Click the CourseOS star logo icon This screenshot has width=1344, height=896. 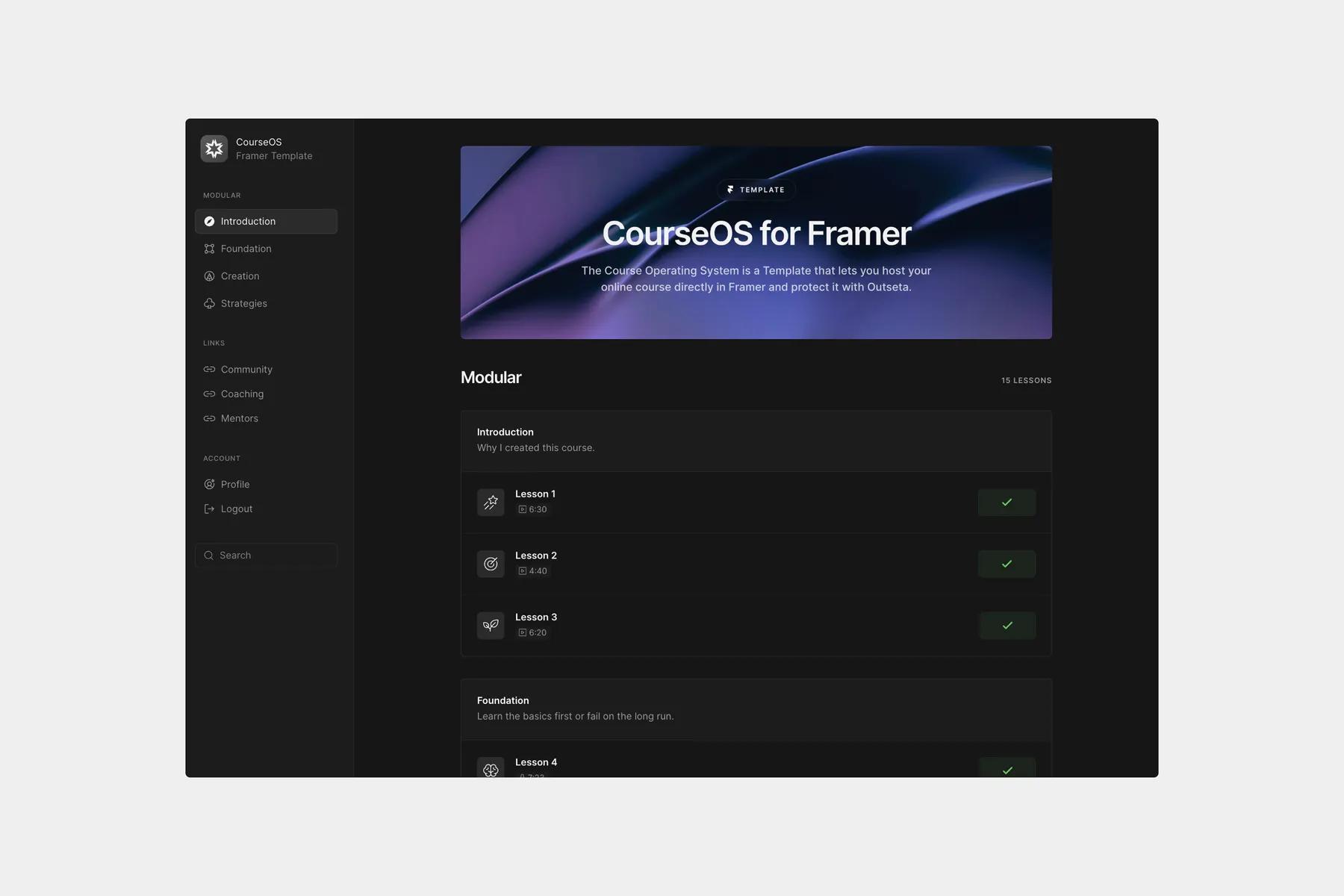point(214,149)
